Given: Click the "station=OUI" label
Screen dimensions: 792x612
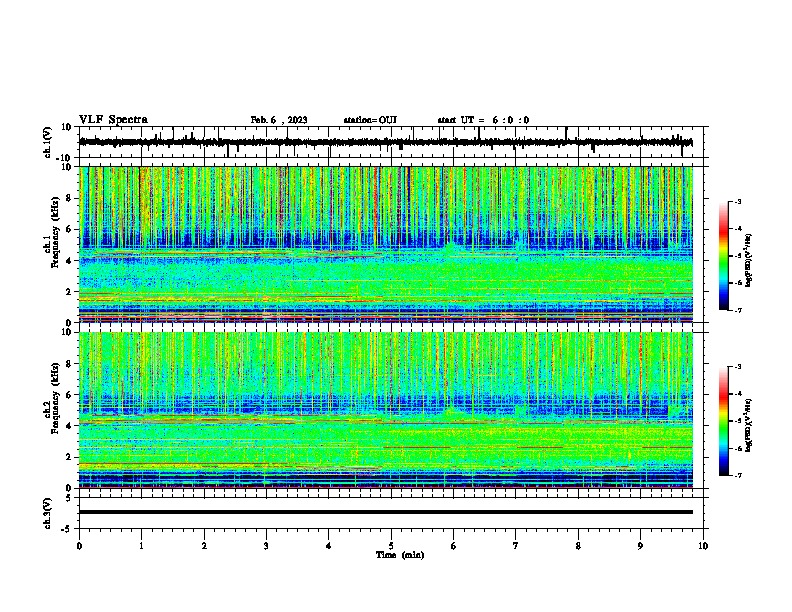Looking at the screenshot, I should click(370, 120).
